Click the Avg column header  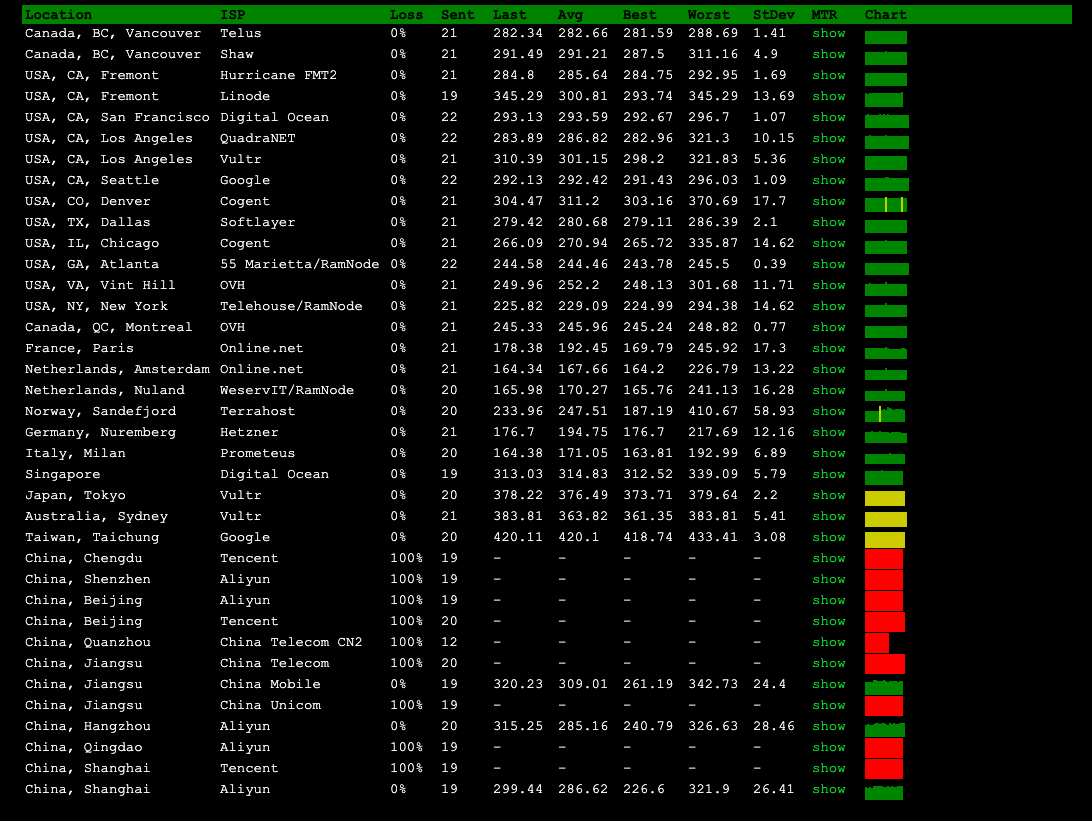click(x=570, y=15)
